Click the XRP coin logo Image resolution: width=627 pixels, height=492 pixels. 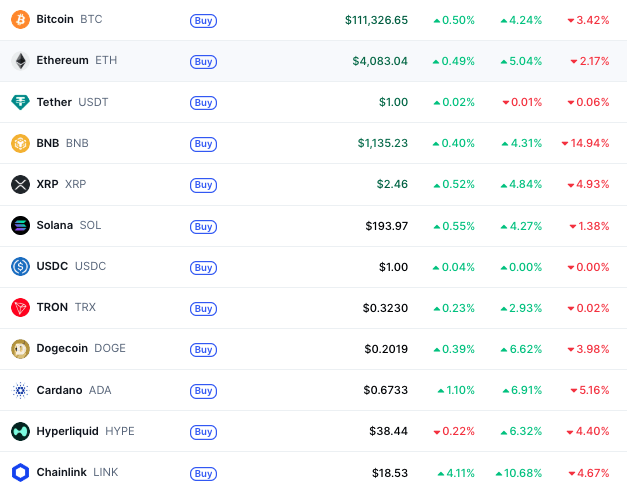click(20, 185)
